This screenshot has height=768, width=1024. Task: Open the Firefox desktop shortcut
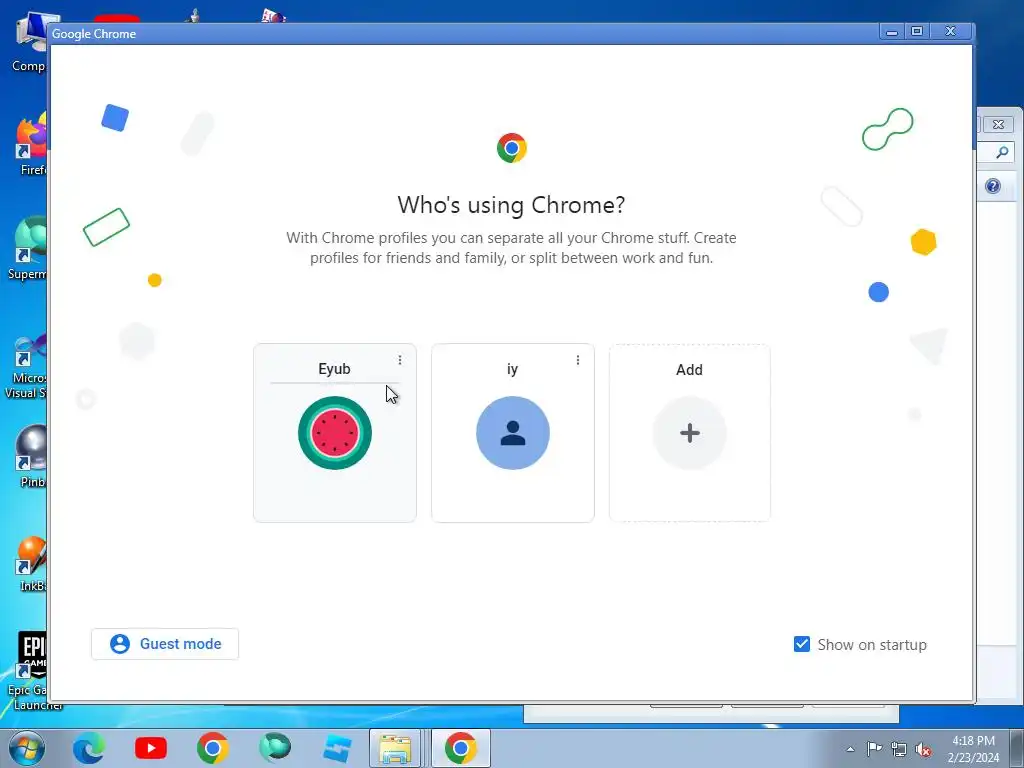pos(30,145)
